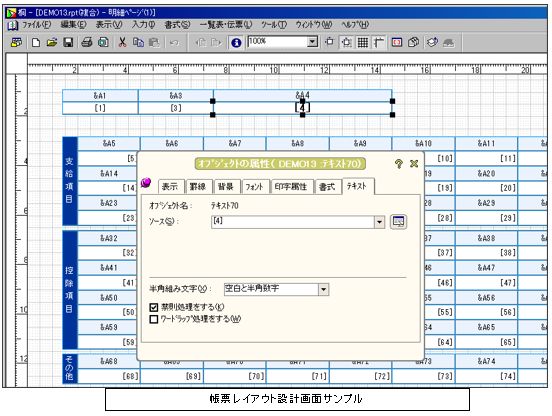
Task: Expand the ソース combo box arrow
Action: (x=379, y=222)
